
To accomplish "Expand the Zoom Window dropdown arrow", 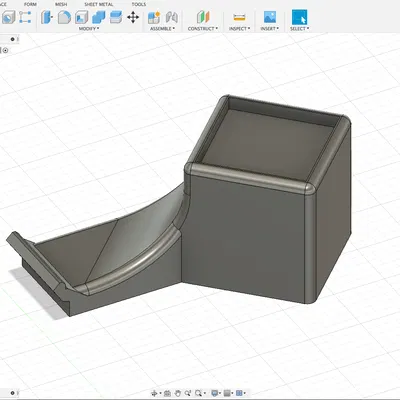I will (x=204, y=394).
